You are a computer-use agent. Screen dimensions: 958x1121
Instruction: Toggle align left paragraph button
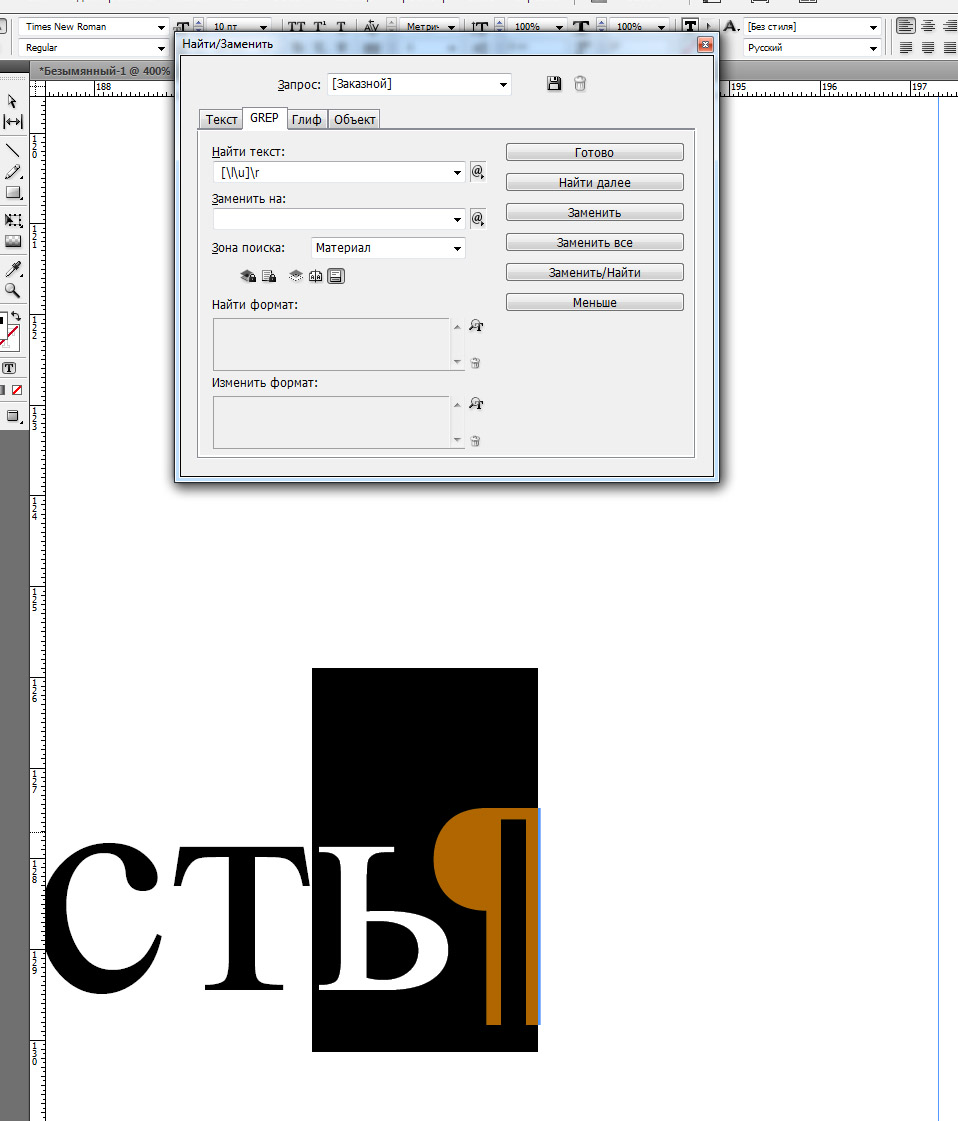906,26
